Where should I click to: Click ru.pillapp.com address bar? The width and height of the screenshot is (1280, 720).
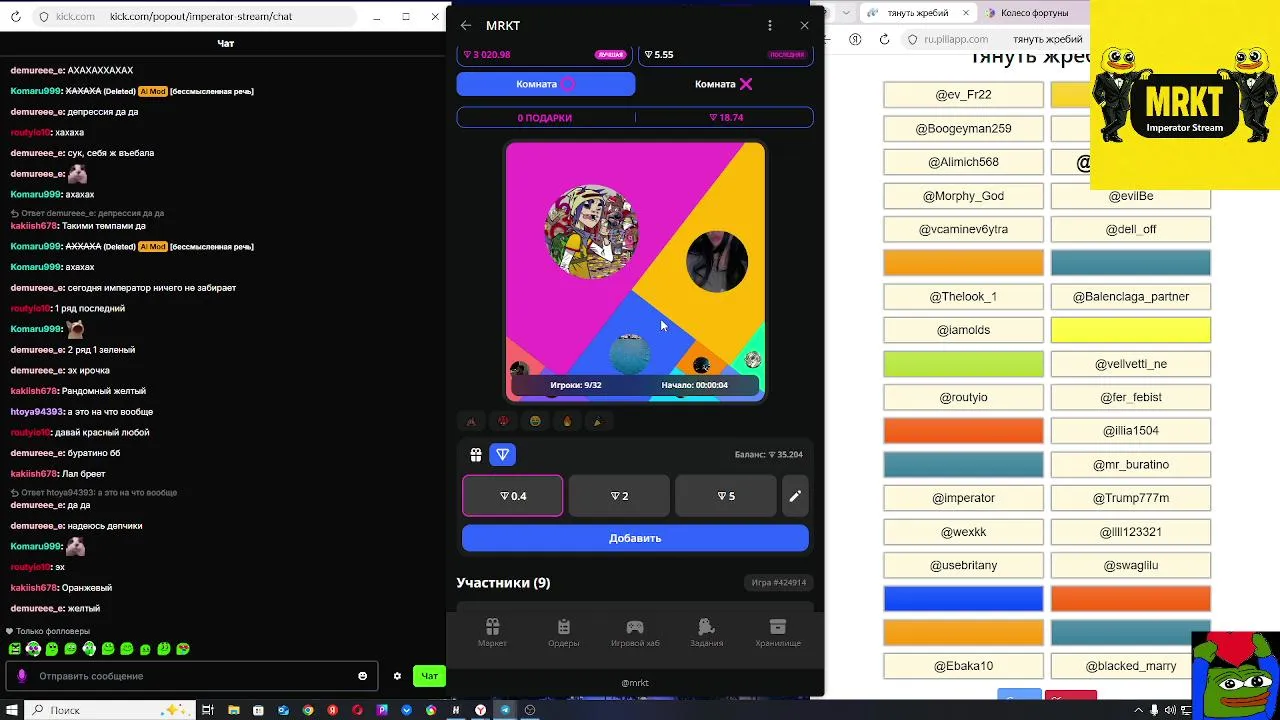(x=995, y=39)
